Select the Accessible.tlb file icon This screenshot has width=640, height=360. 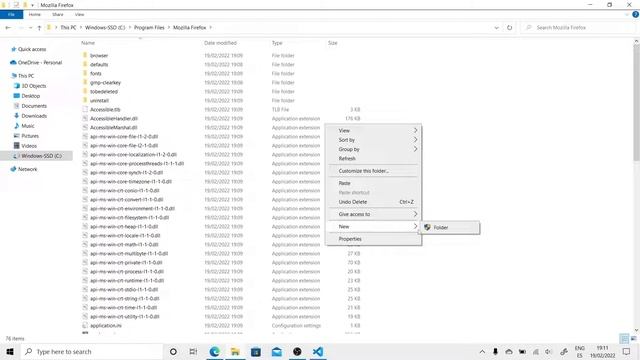(x=85, y=109)
